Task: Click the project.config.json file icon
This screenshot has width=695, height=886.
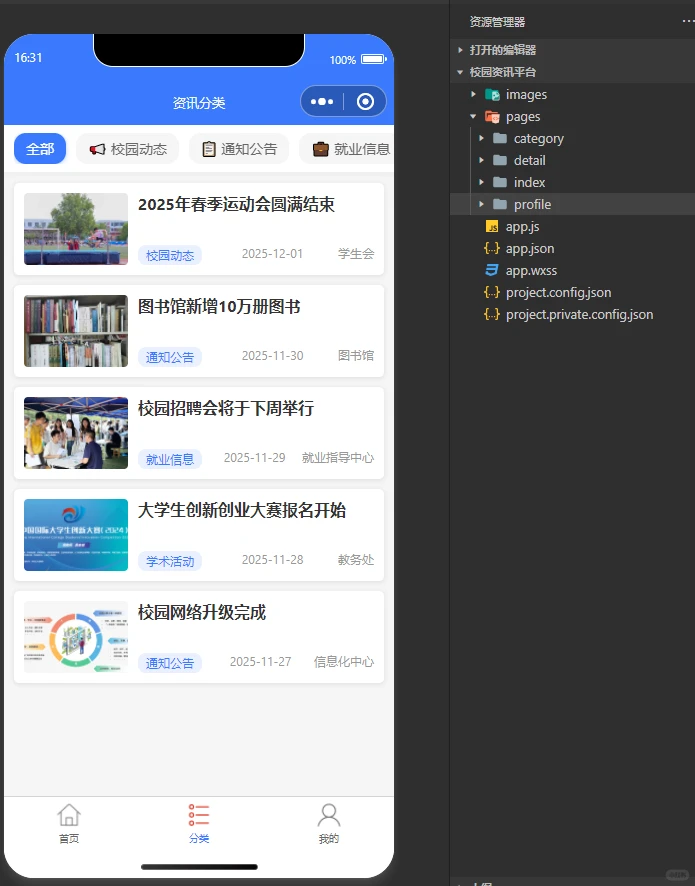Action: tap(492, 293)
